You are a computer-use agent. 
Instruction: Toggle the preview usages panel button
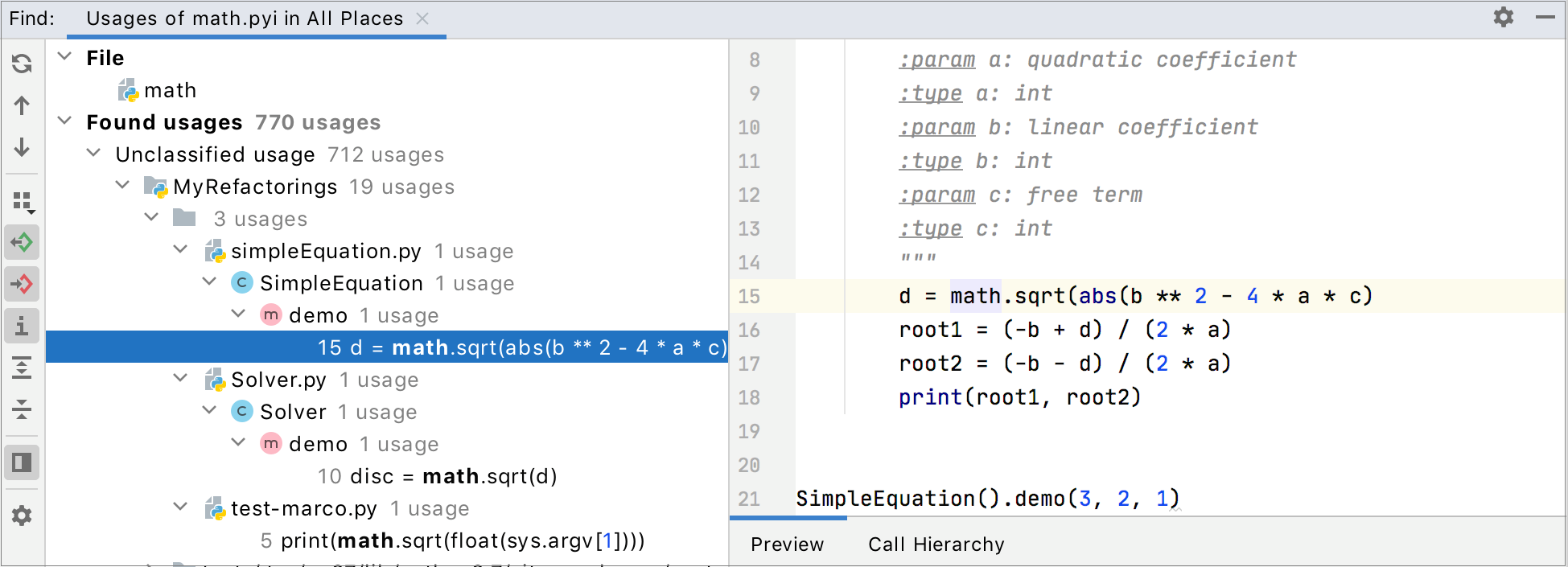coord(22,462)
